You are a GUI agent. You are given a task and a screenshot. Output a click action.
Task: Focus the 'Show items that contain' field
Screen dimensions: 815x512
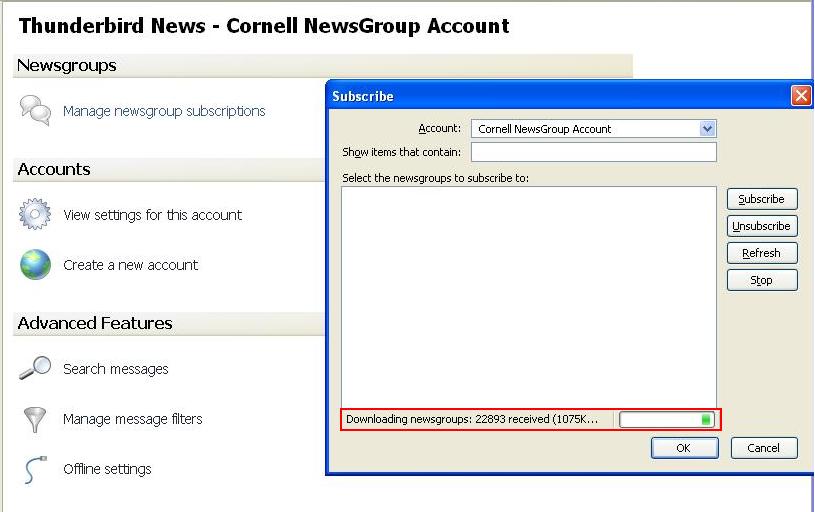[x=593, y=152]
